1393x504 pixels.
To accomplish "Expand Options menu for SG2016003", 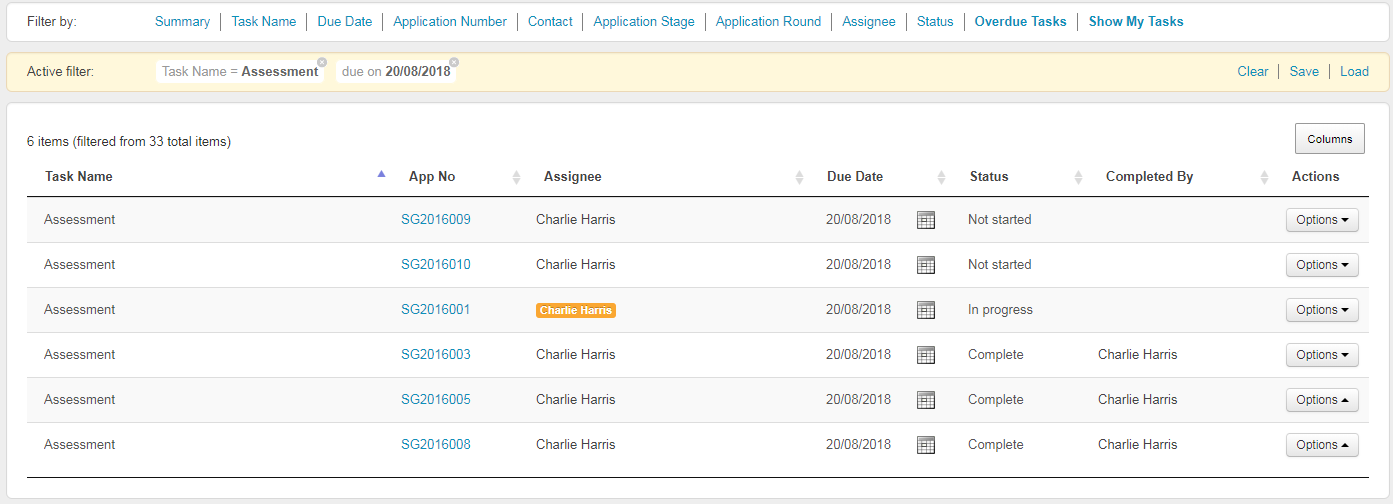I will (1321, 355).
